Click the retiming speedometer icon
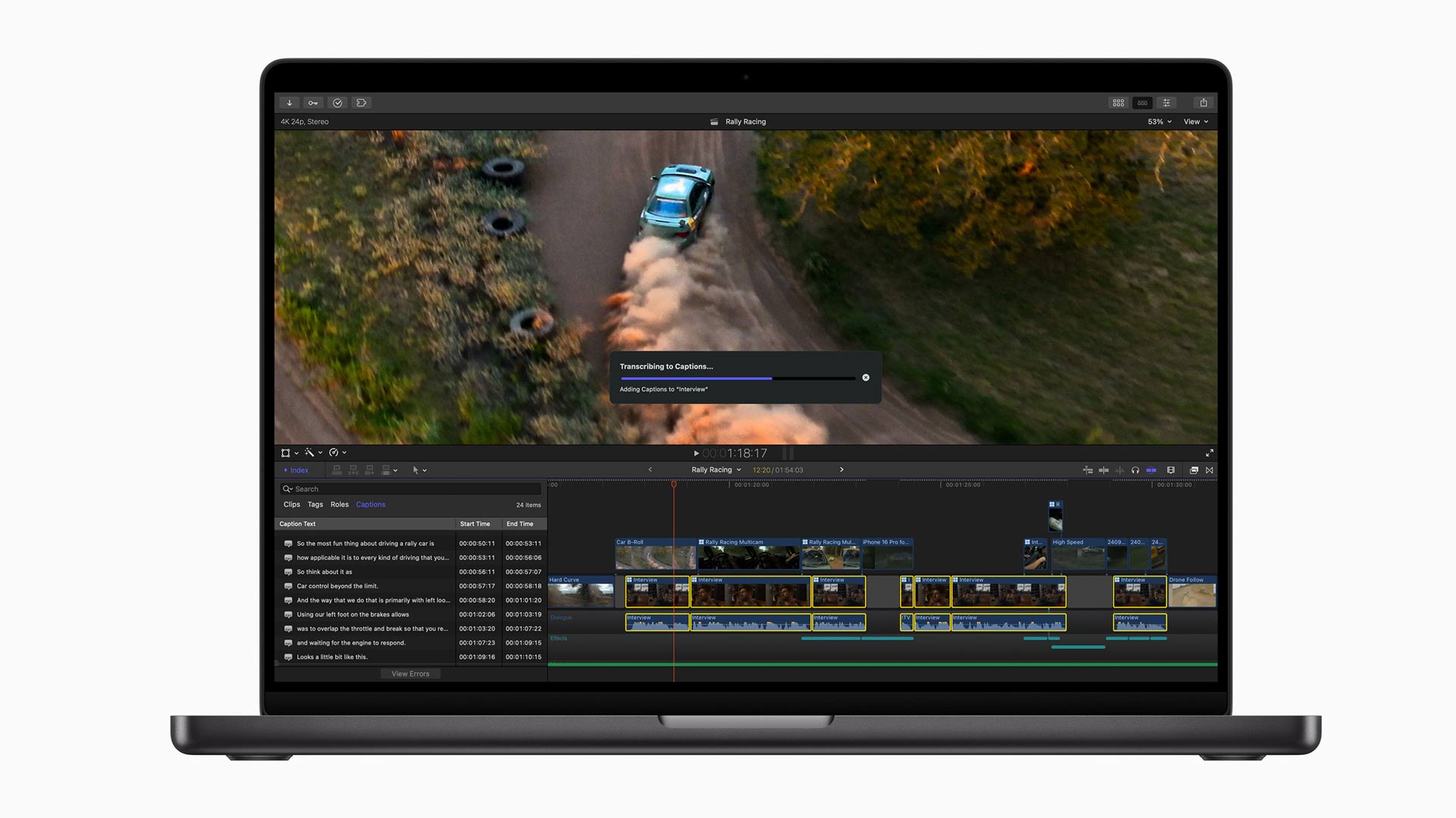This screenshot has width=1456, height=818. 334,453
